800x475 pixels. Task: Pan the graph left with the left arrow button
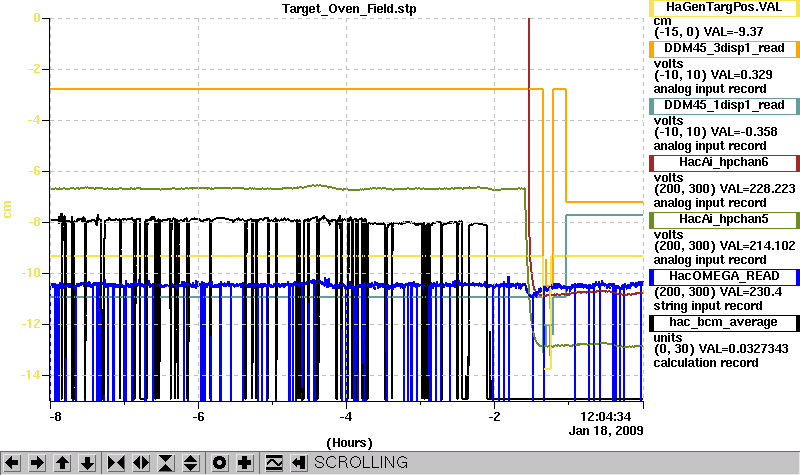click(12, 463)
